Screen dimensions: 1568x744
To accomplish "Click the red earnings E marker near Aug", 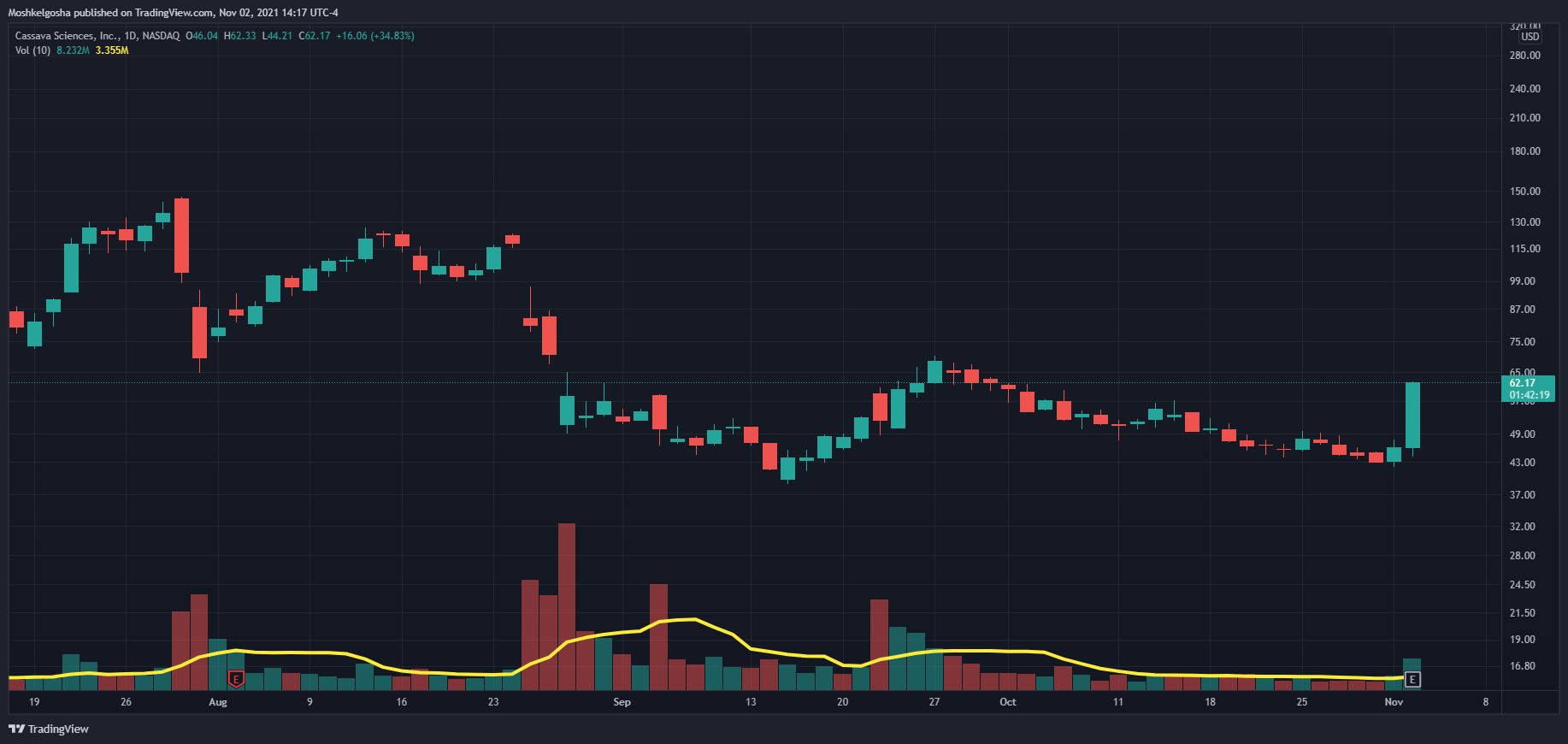I will click(237, 679).
